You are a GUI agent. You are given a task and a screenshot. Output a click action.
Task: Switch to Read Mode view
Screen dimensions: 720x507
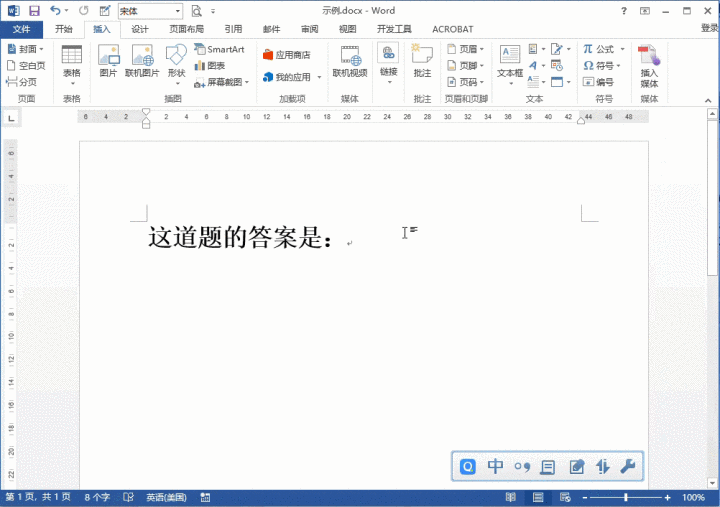click(511, 497)
